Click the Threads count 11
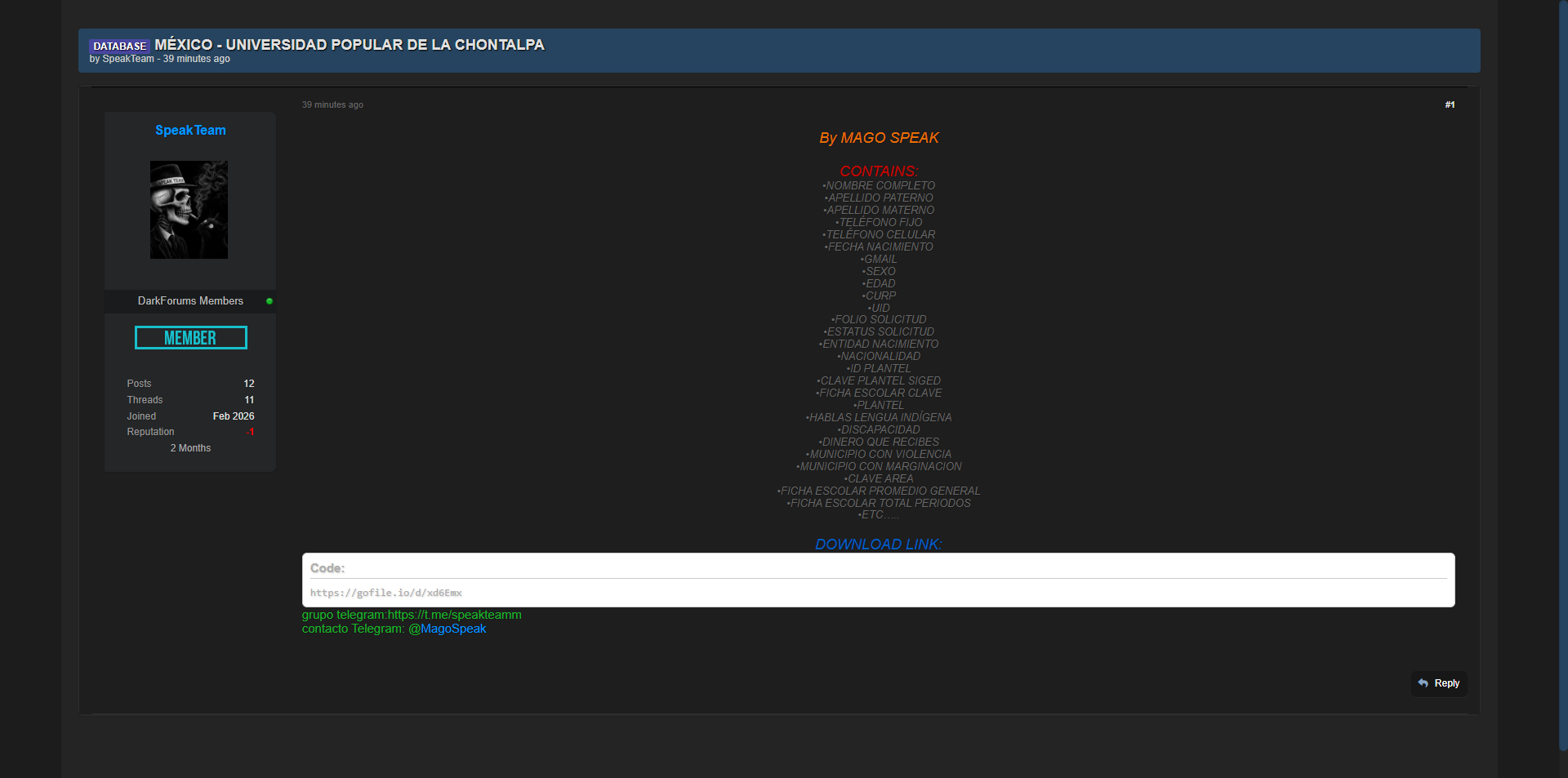 (x=249, y=400)
